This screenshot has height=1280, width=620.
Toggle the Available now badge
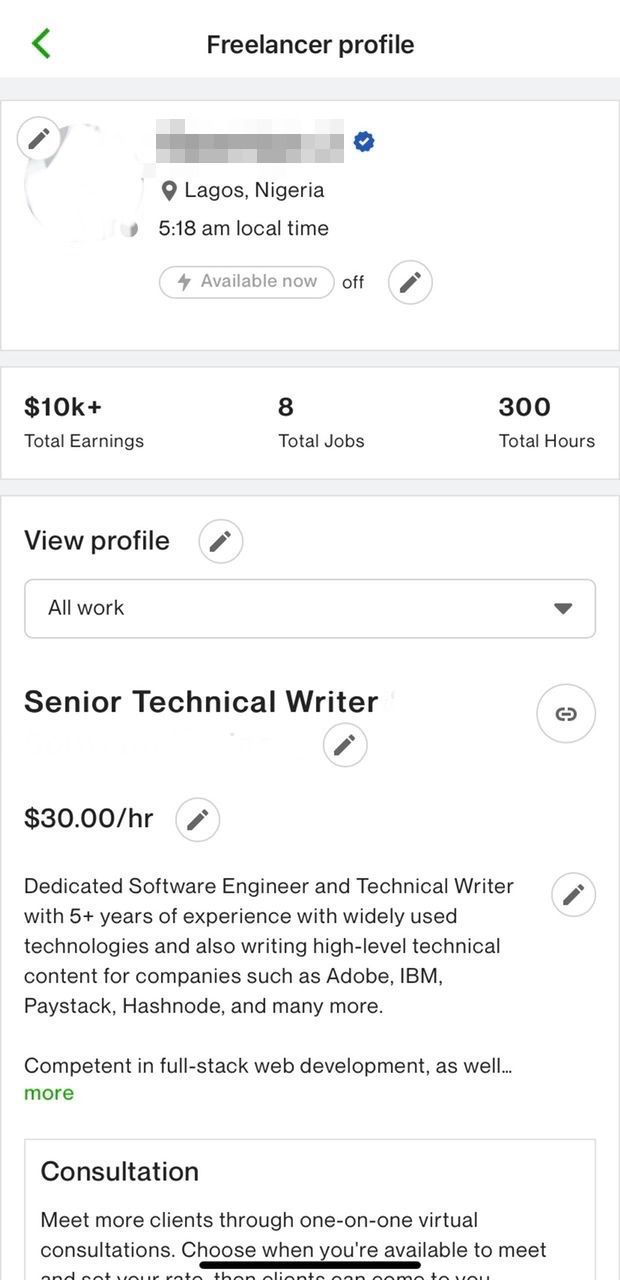pos(246,282)
